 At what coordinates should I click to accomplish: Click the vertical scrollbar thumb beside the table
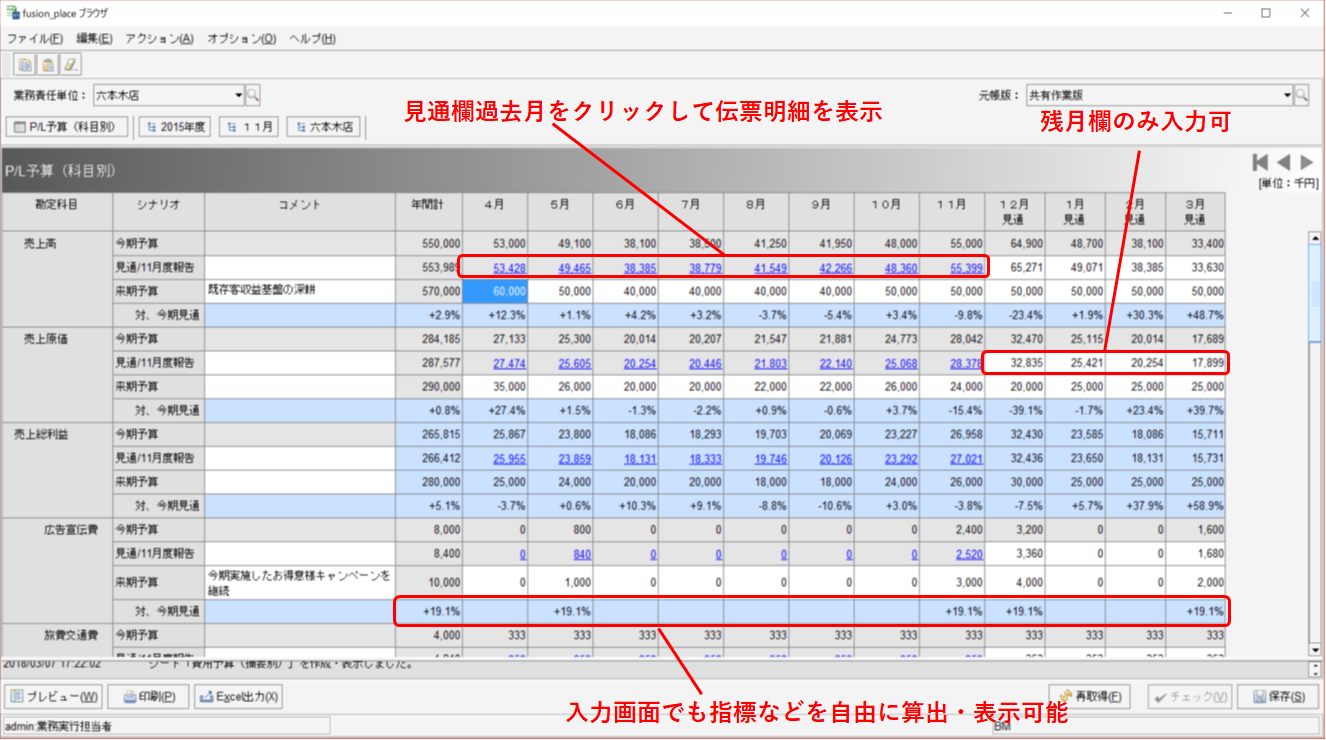(x=1316, y=295)
